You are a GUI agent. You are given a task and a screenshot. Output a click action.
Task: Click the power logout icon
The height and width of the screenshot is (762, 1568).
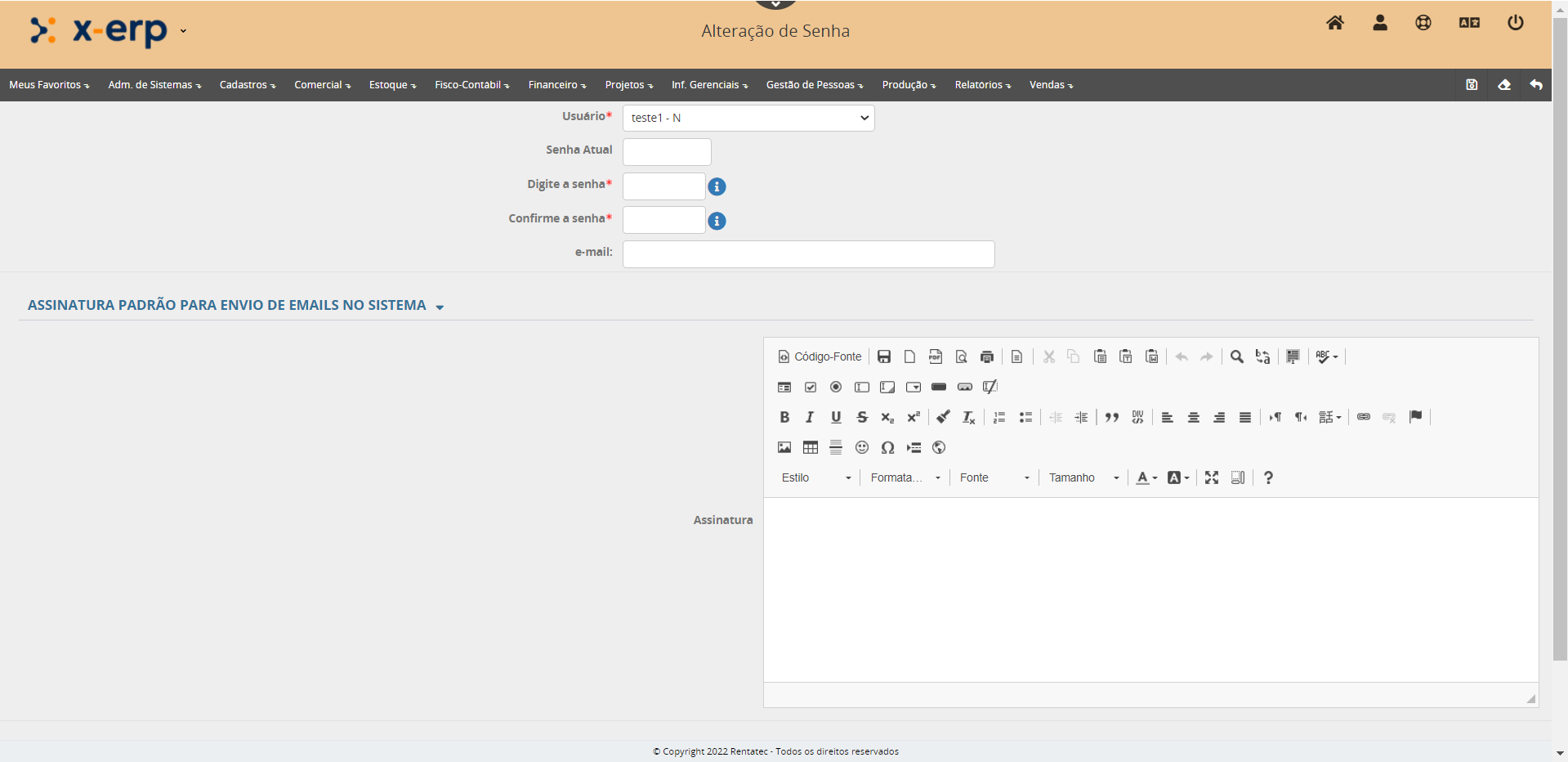[x=1515, y=23]
